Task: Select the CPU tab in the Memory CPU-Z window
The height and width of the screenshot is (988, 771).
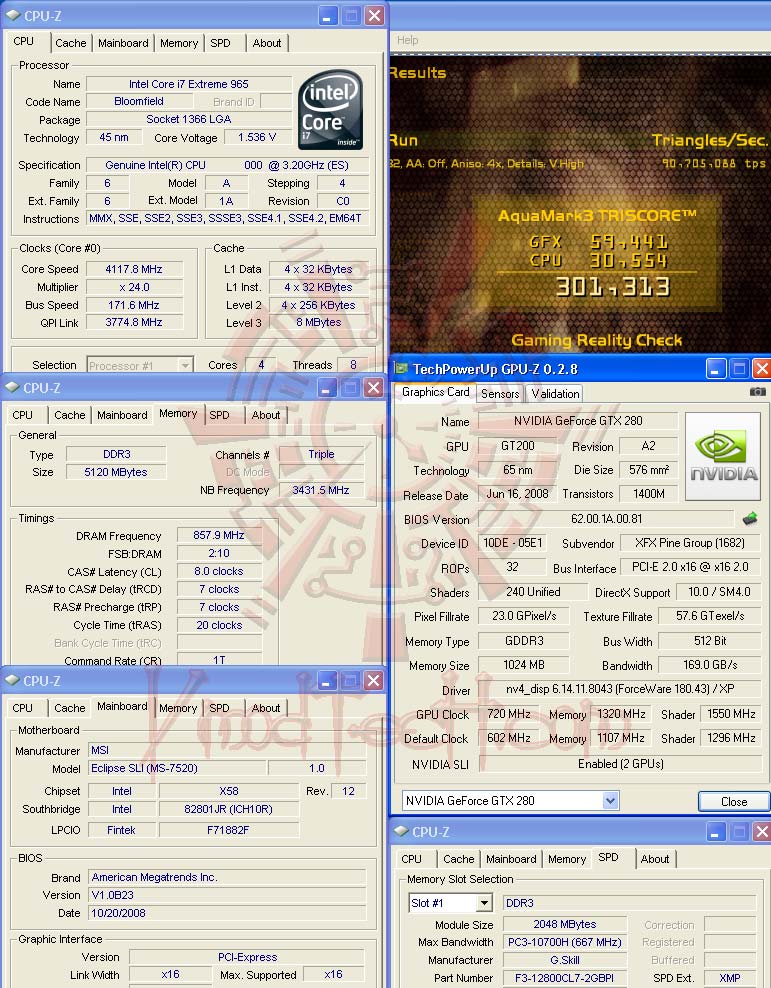Action: [23, 415]
